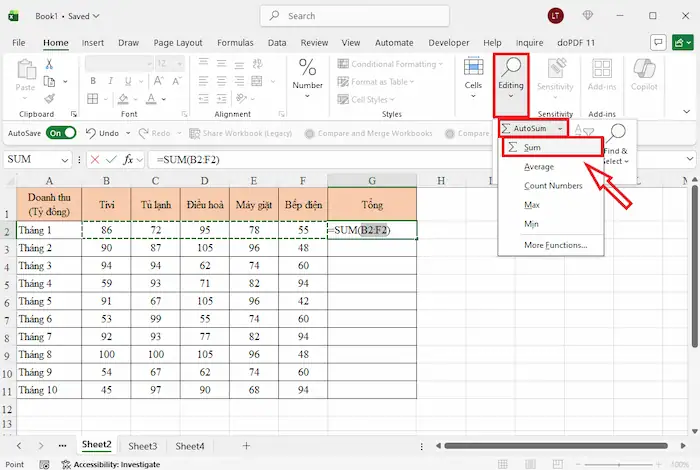The height and width of the screenshot is (470, 700).
Task: Open More Functions from the AutoSum list
Action: (555, 245)
